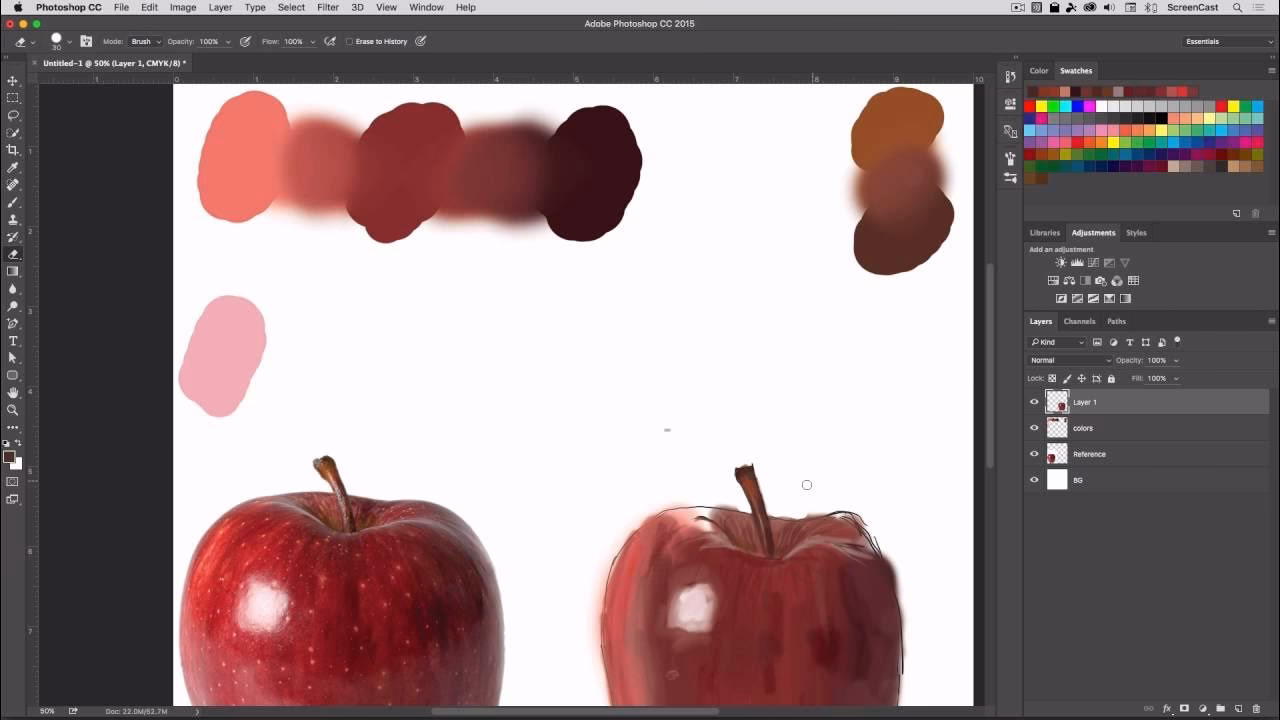Open the Kind filter dropdown in Layers panel
The image size is (1280, 720).
1057,342
